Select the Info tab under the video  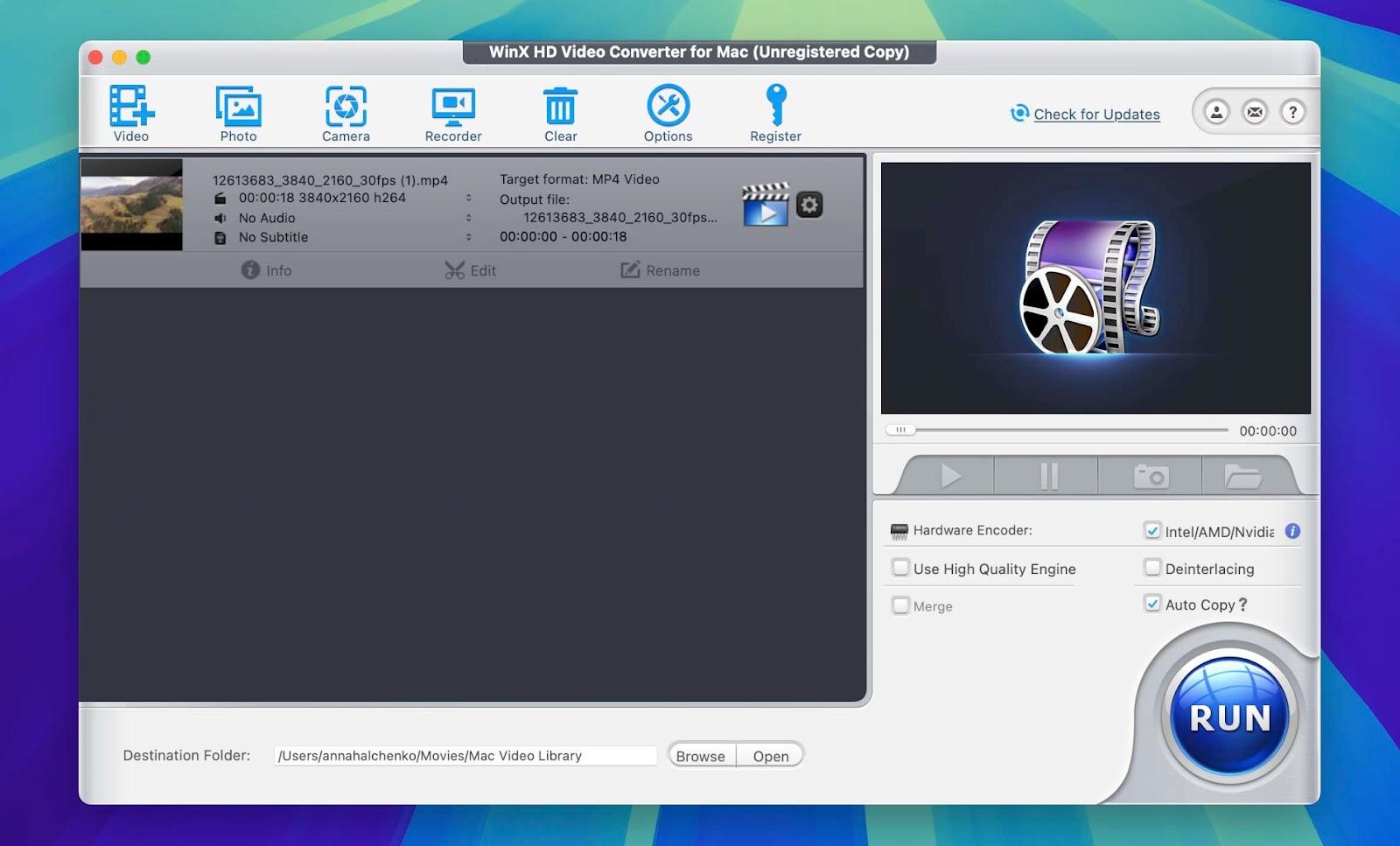pos(266,270)
